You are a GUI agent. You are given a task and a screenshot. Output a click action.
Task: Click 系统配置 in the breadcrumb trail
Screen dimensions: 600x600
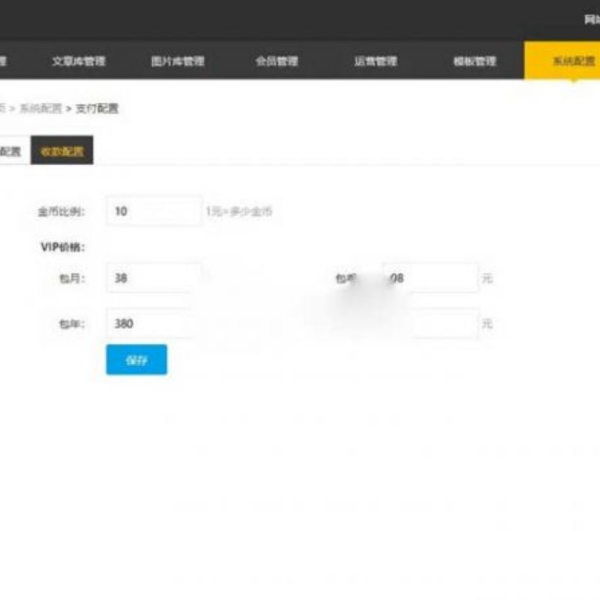click(40, 108)
